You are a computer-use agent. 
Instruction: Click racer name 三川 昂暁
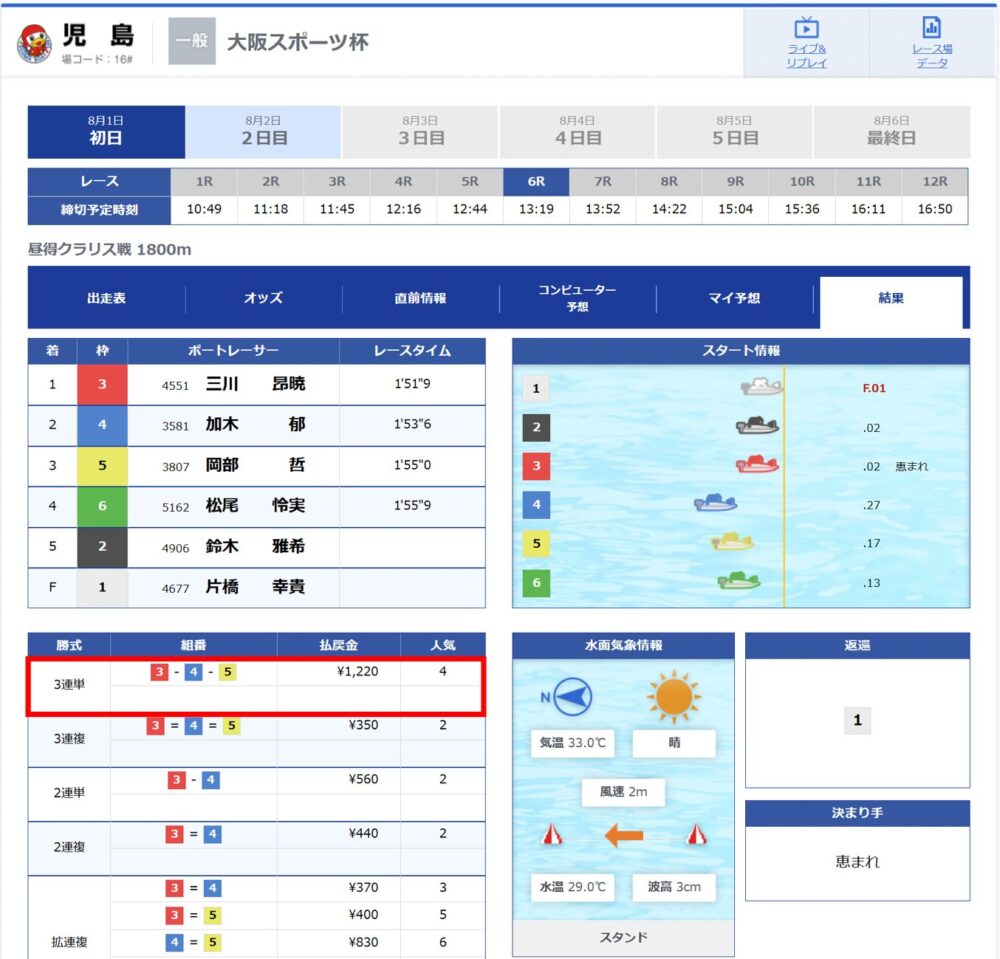pyautogui.click(x=255, y=384)
